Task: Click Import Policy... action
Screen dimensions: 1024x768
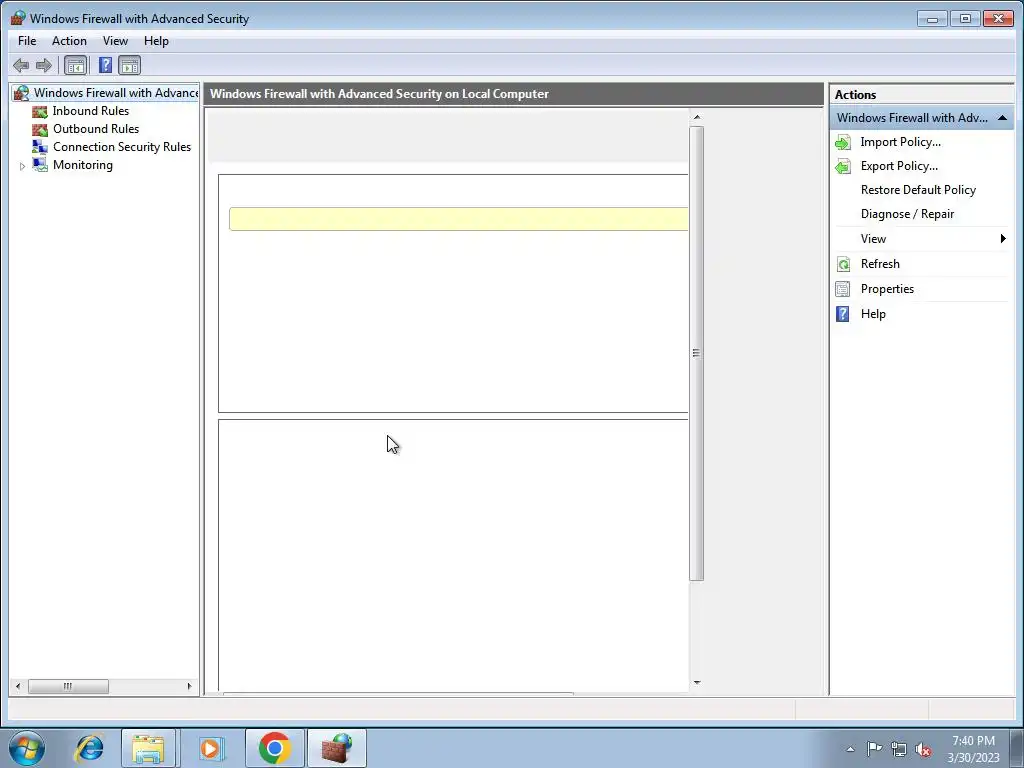Action: pos(901,142)
